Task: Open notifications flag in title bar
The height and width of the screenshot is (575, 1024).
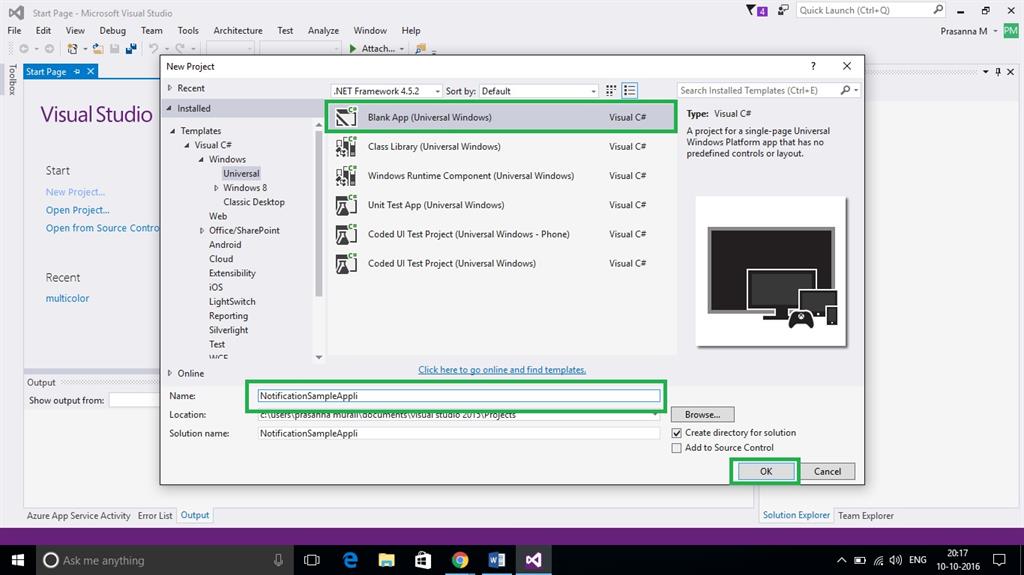Action: (756, 10)
